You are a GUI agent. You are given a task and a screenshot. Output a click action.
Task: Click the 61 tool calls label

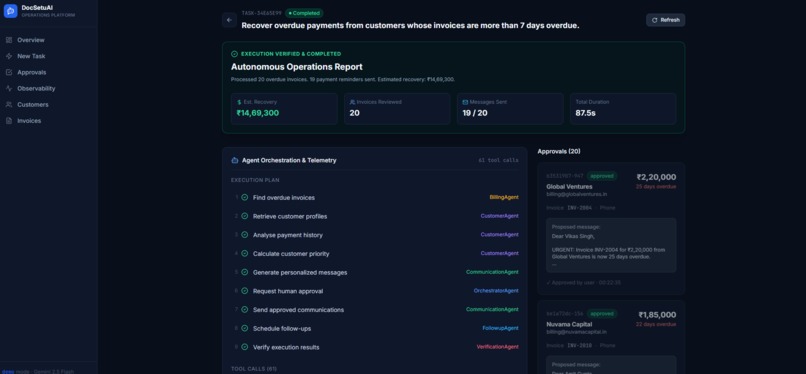(x=498, y=161)
